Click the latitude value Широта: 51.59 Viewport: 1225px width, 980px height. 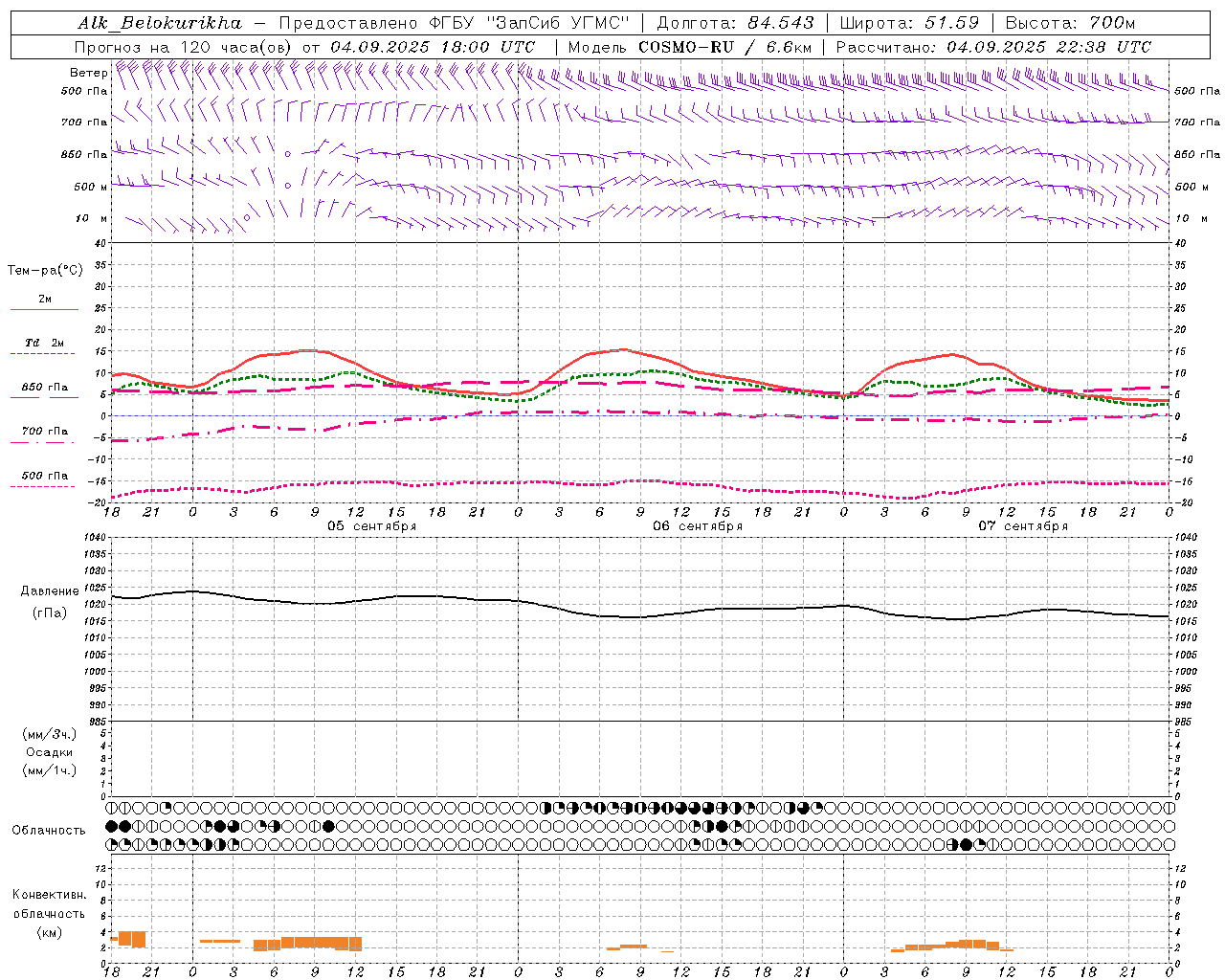pos(909,23)
